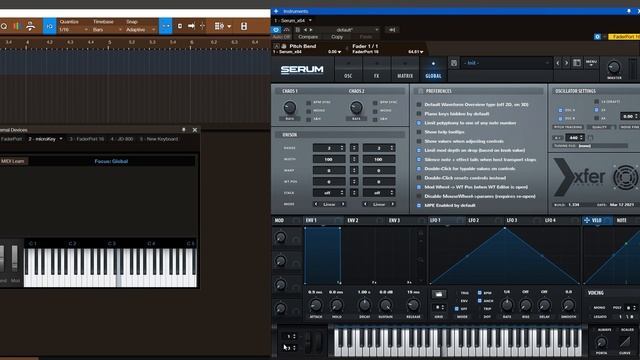
Task: Switch to Serum MATRIX tab
Action: point(405,69)
